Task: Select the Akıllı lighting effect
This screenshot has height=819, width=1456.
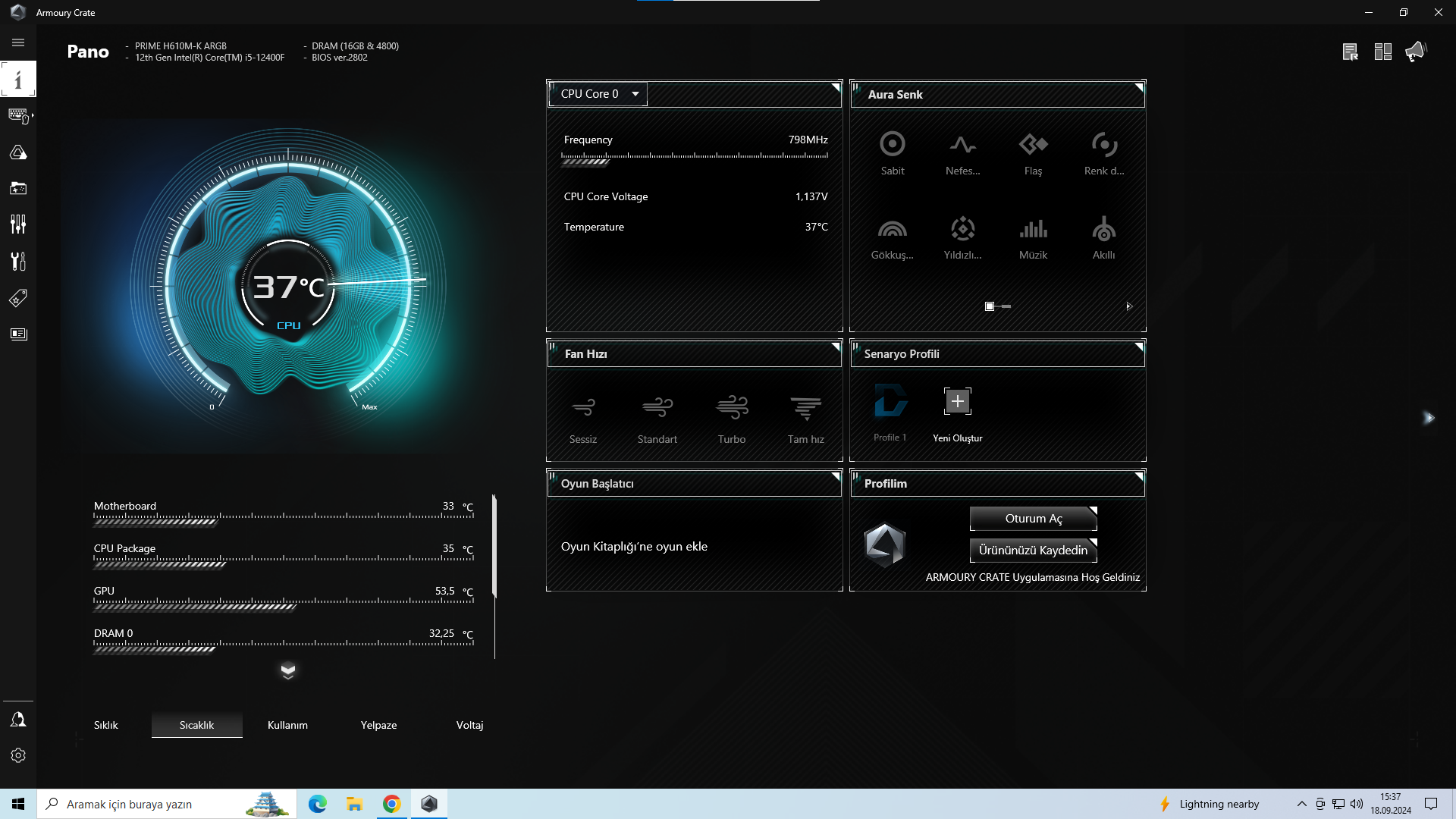Action: (x=1104, y=238)
